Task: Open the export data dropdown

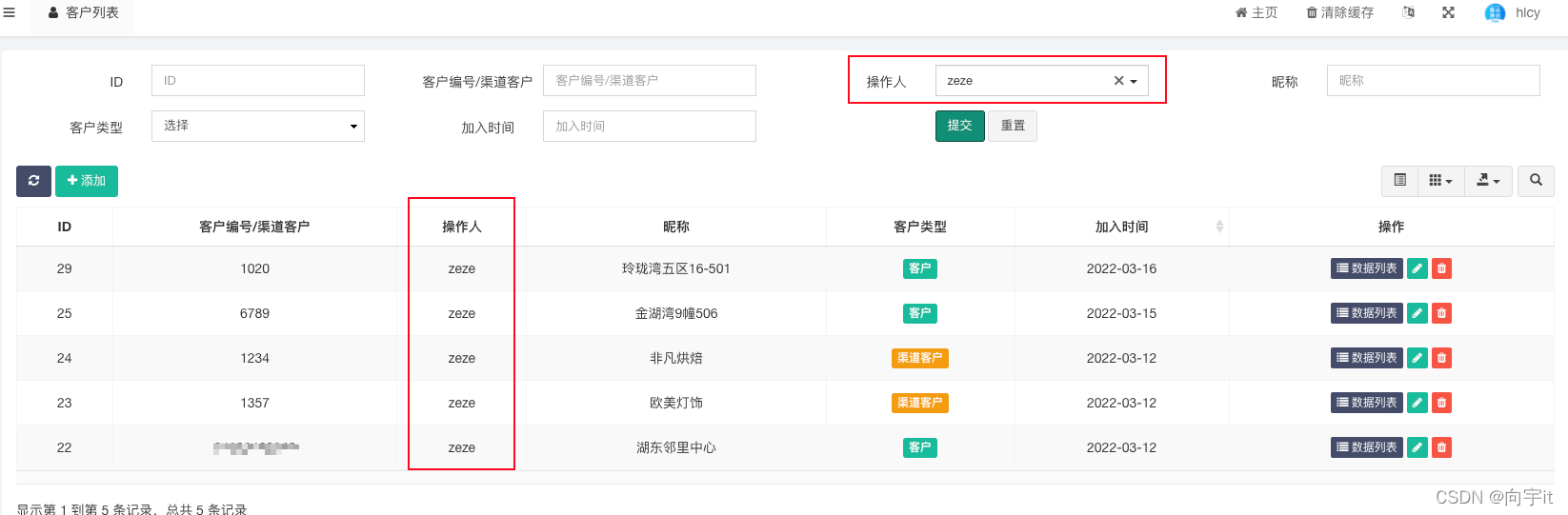Action: (1488, 181)
